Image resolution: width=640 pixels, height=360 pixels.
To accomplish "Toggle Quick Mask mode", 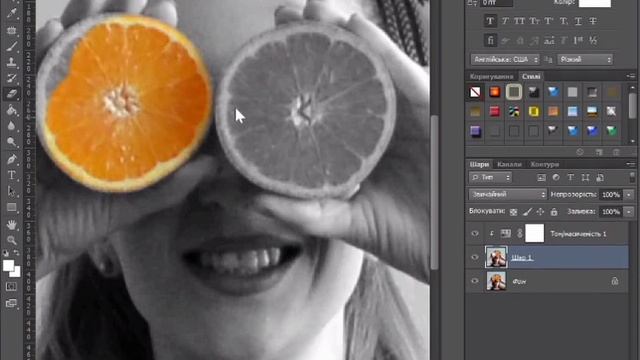I will coord(11,287).
